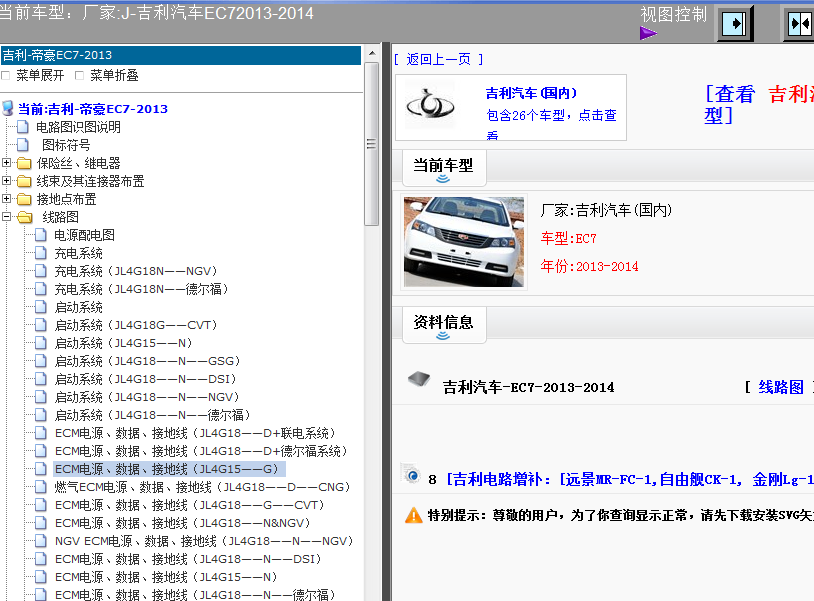Click 年份:2013-2014 red text
The image size is (814, 601).
(589, 266)
